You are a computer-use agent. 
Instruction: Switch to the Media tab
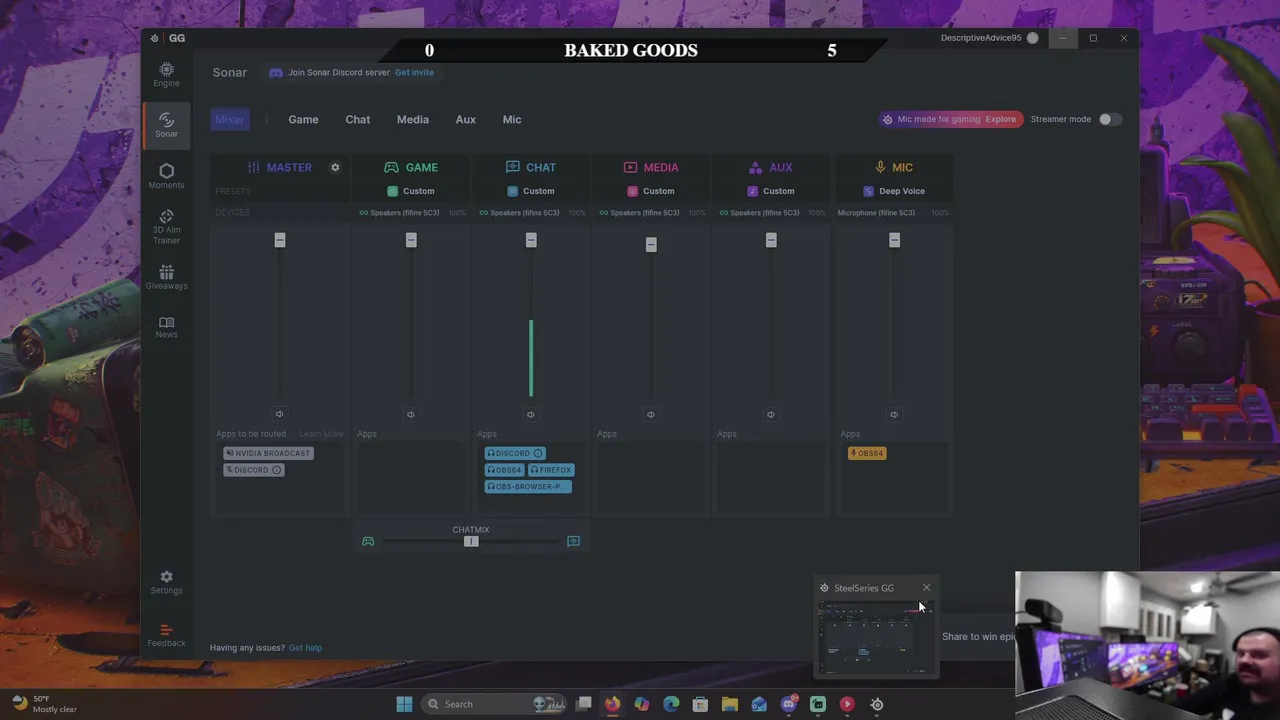click(412, 119)
